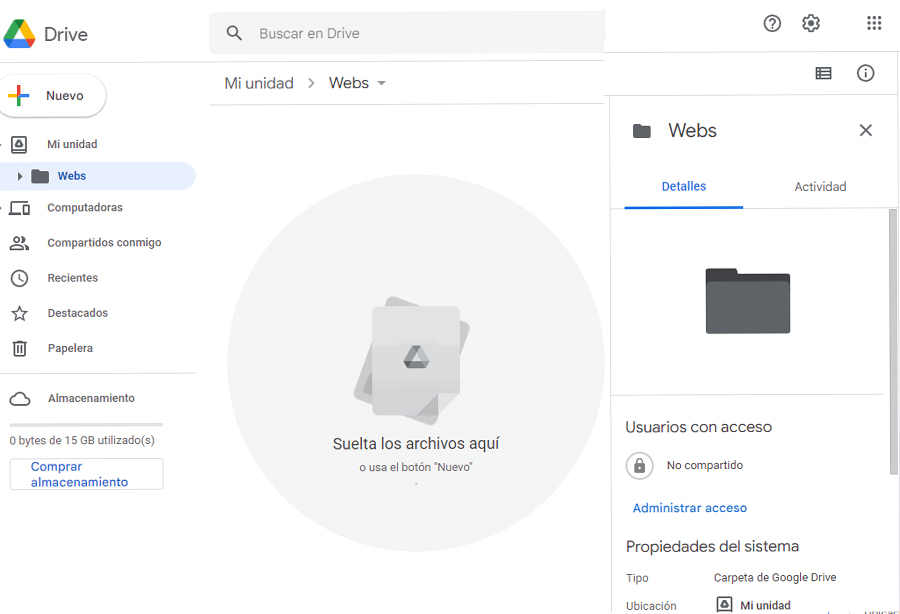Image resolution: width=900 pixels, height=614 pixels.
Task: Expand the Webs folder tree arrow
Action: click(20, 176)
